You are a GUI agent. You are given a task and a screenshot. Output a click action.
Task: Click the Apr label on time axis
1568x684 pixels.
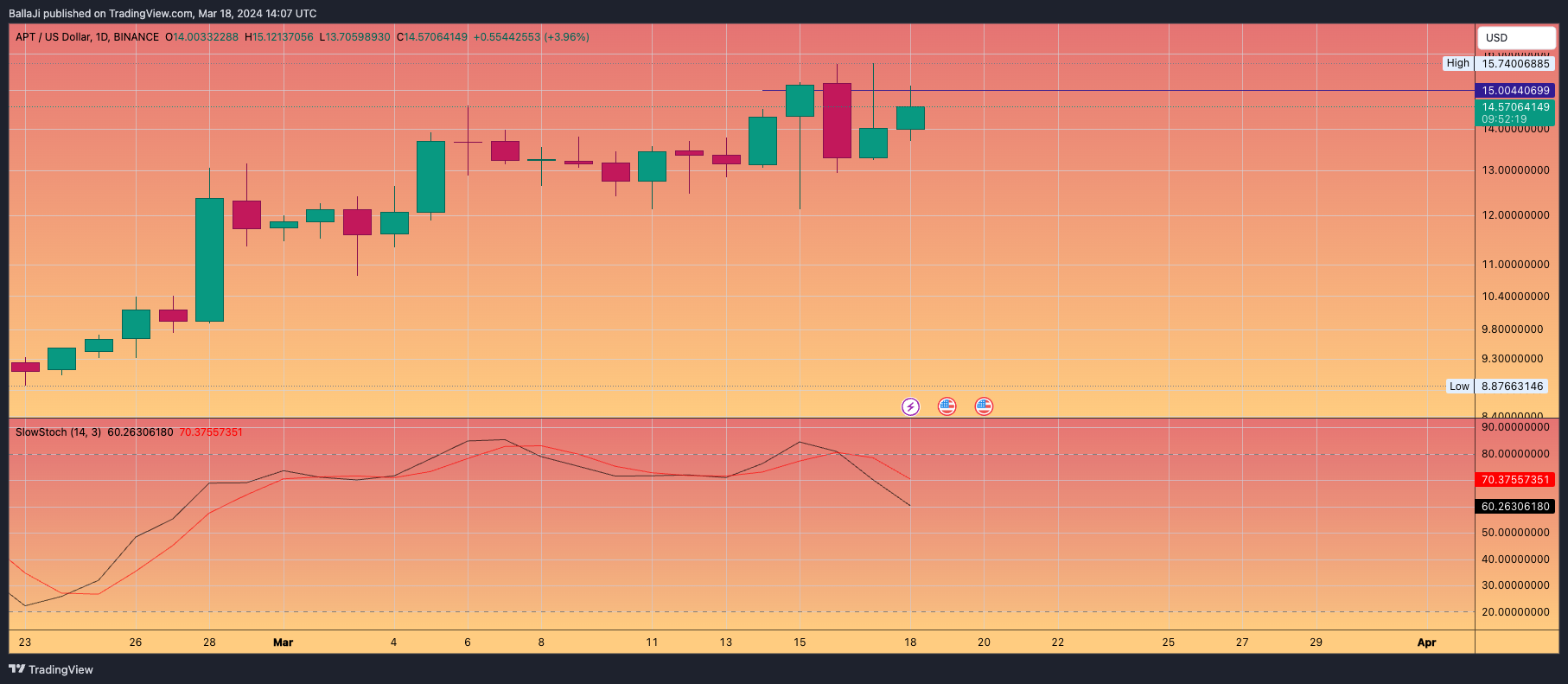1426,642
